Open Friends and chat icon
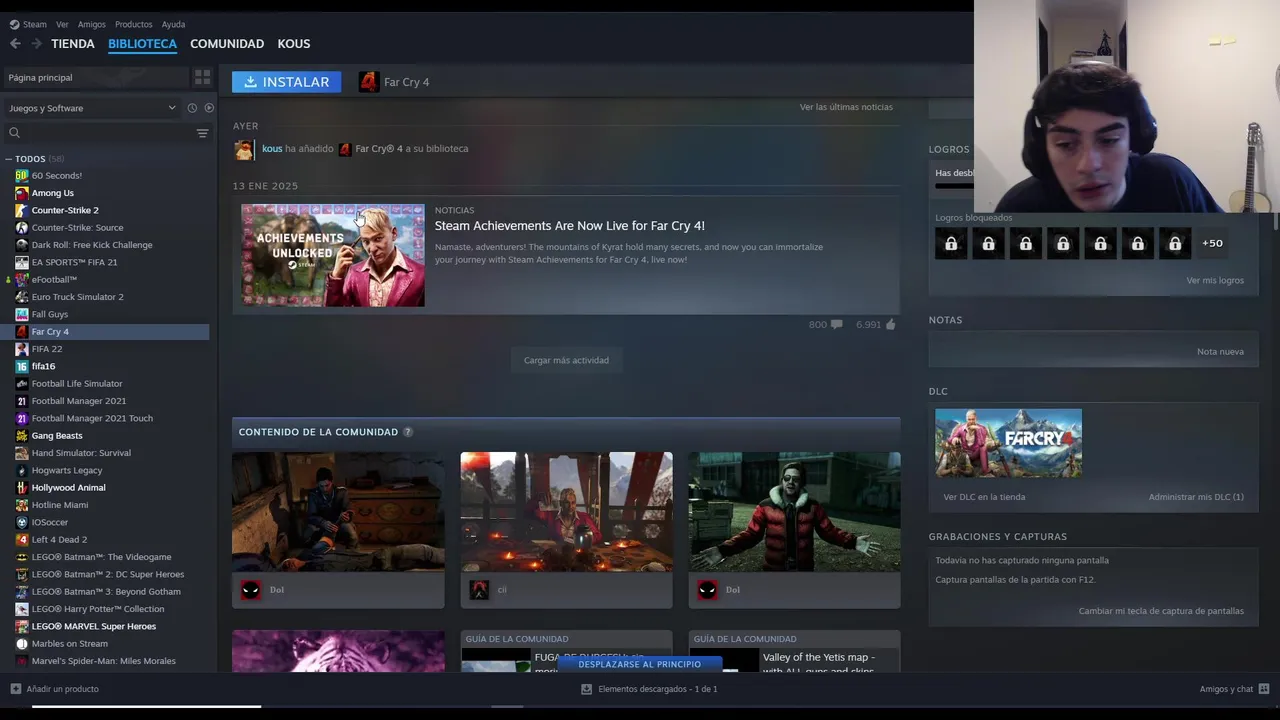This screenshot has width=1280, height=720. click(x=1264, y=689)
